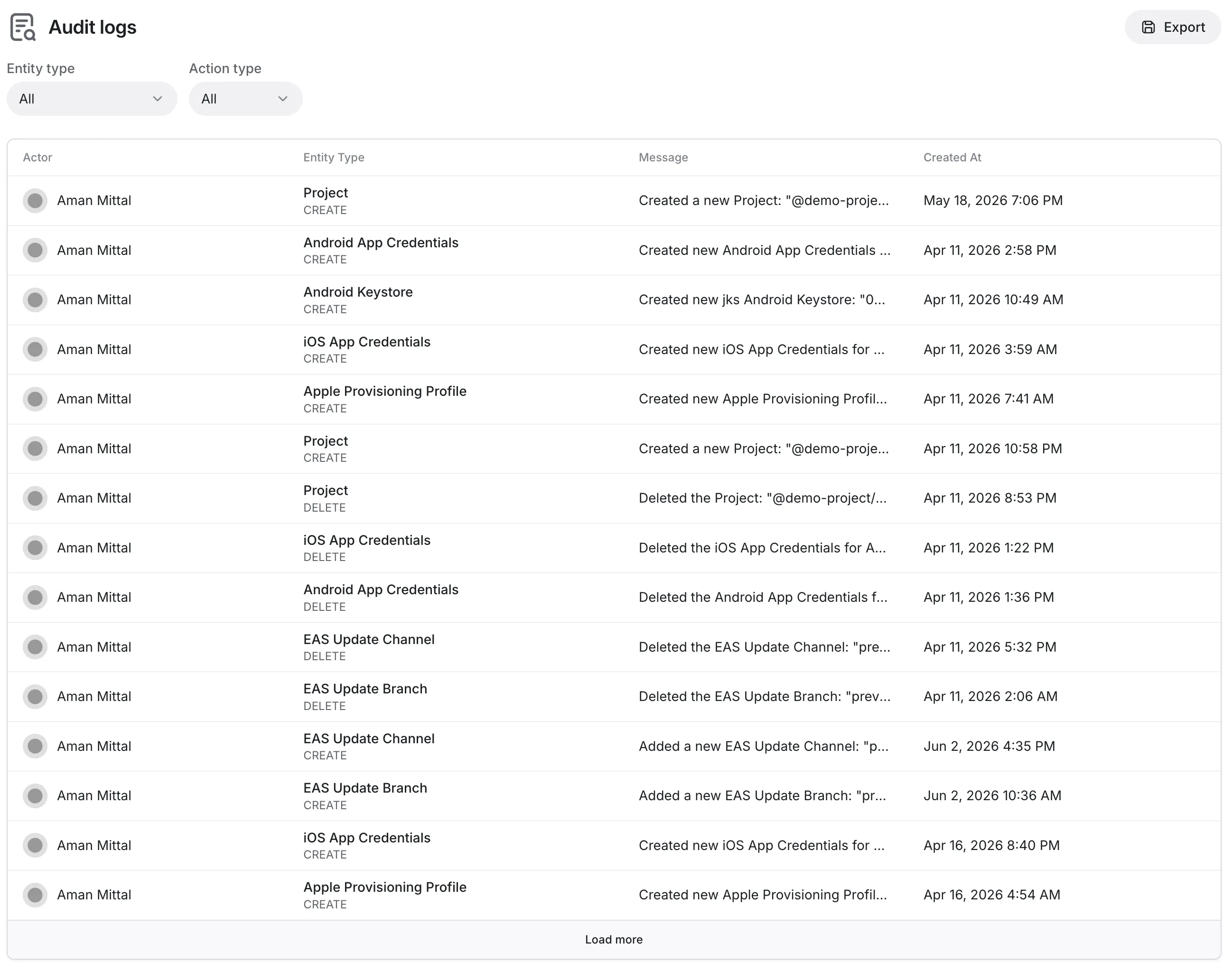Click message 'Added a new EAS Update Branch'
Image resolution: width=1232 pixels, height=972 pixels.
763,796
